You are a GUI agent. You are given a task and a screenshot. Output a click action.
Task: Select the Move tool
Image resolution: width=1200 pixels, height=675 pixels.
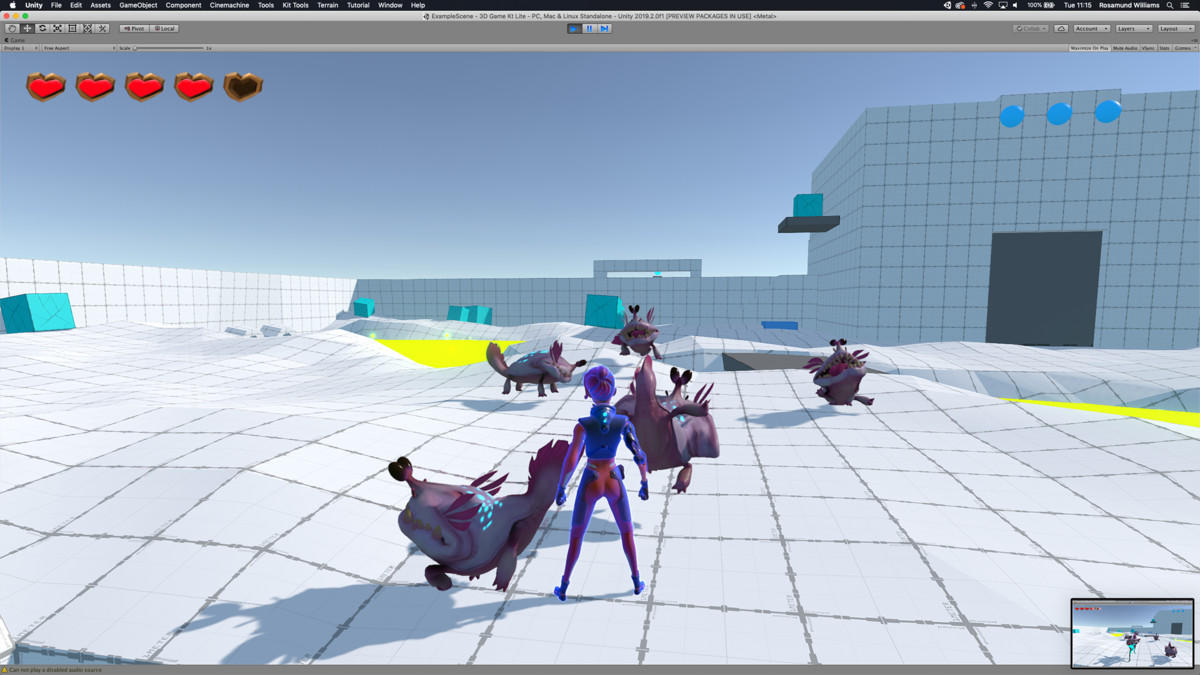[x=28, y=28]
